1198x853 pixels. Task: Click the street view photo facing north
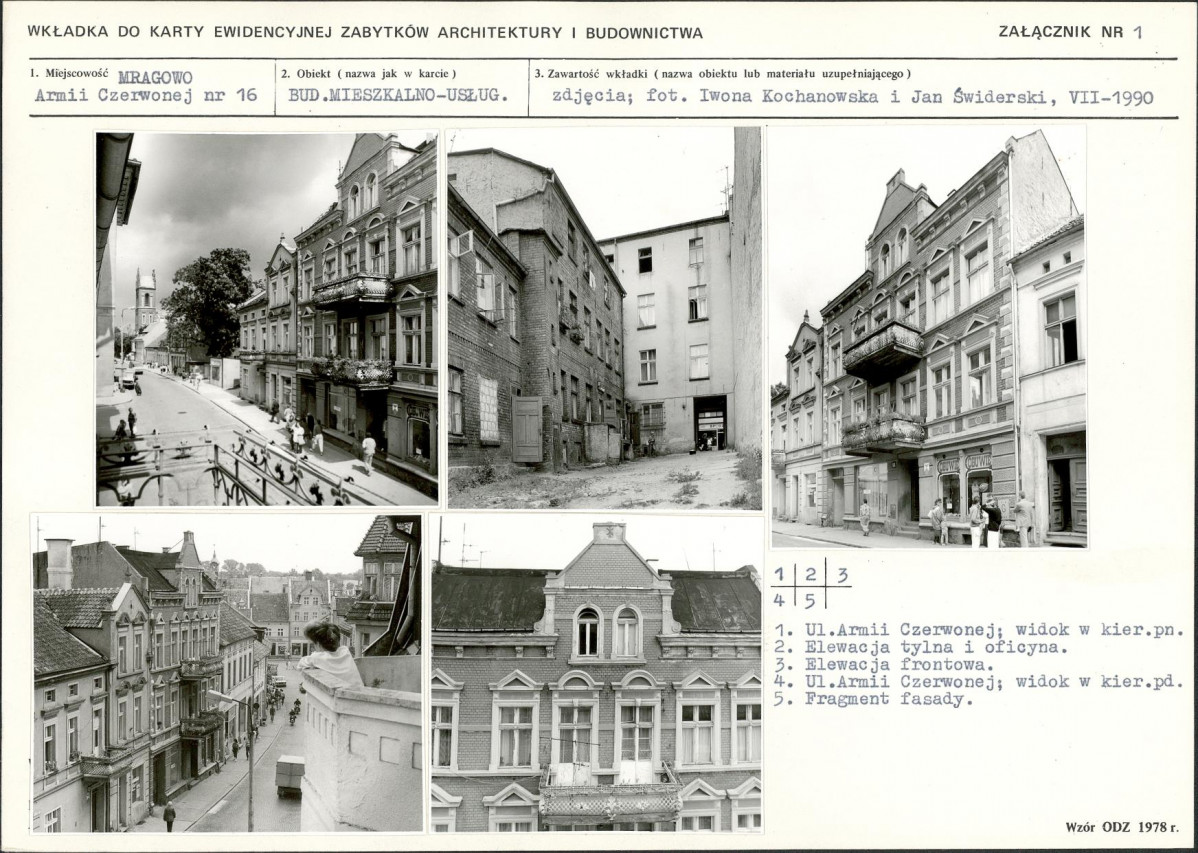(267, 319)
